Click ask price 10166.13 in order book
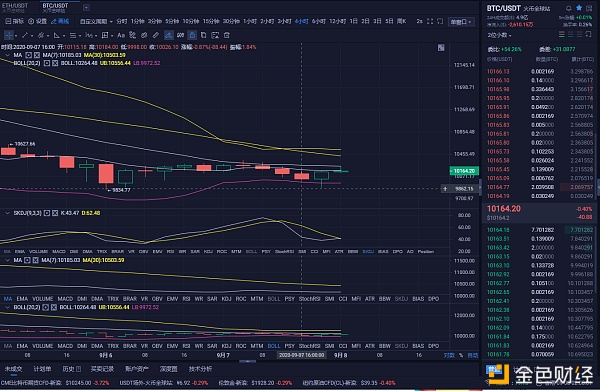The image size is (600, 391). click(498, 72)
